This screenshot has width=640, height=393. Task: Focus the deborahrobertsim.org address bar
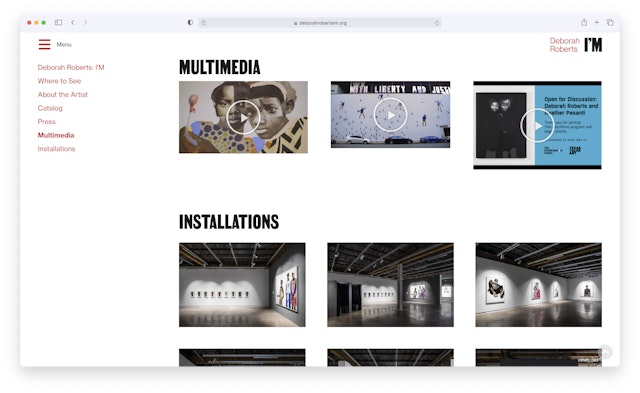pos(320,23)
